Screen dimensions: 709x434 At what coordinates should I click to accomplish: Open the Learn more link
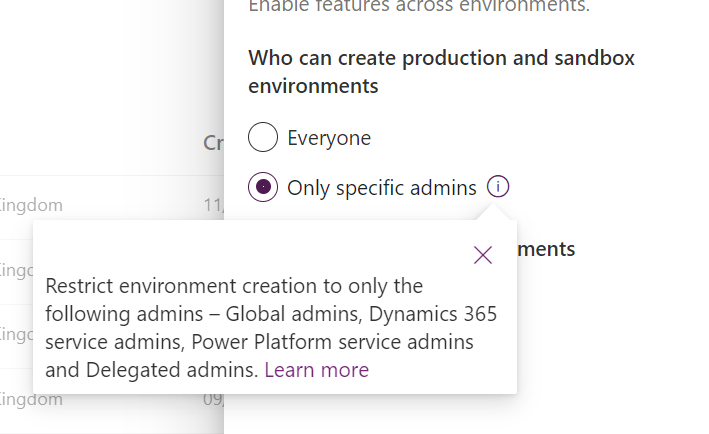(317, 370)
